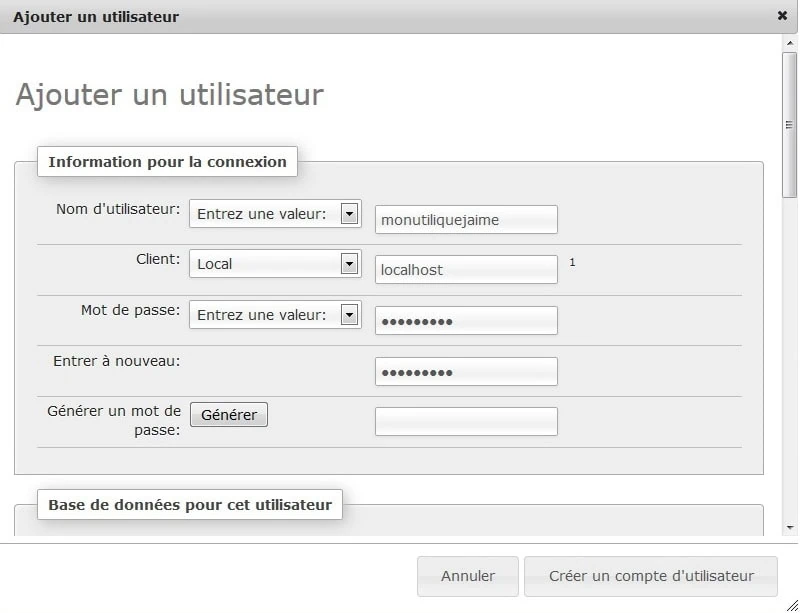Image resolution: width=800 pixels, height=613 pixels.
Task: Click the dialog resize grip corner
Action: [792, 604]
